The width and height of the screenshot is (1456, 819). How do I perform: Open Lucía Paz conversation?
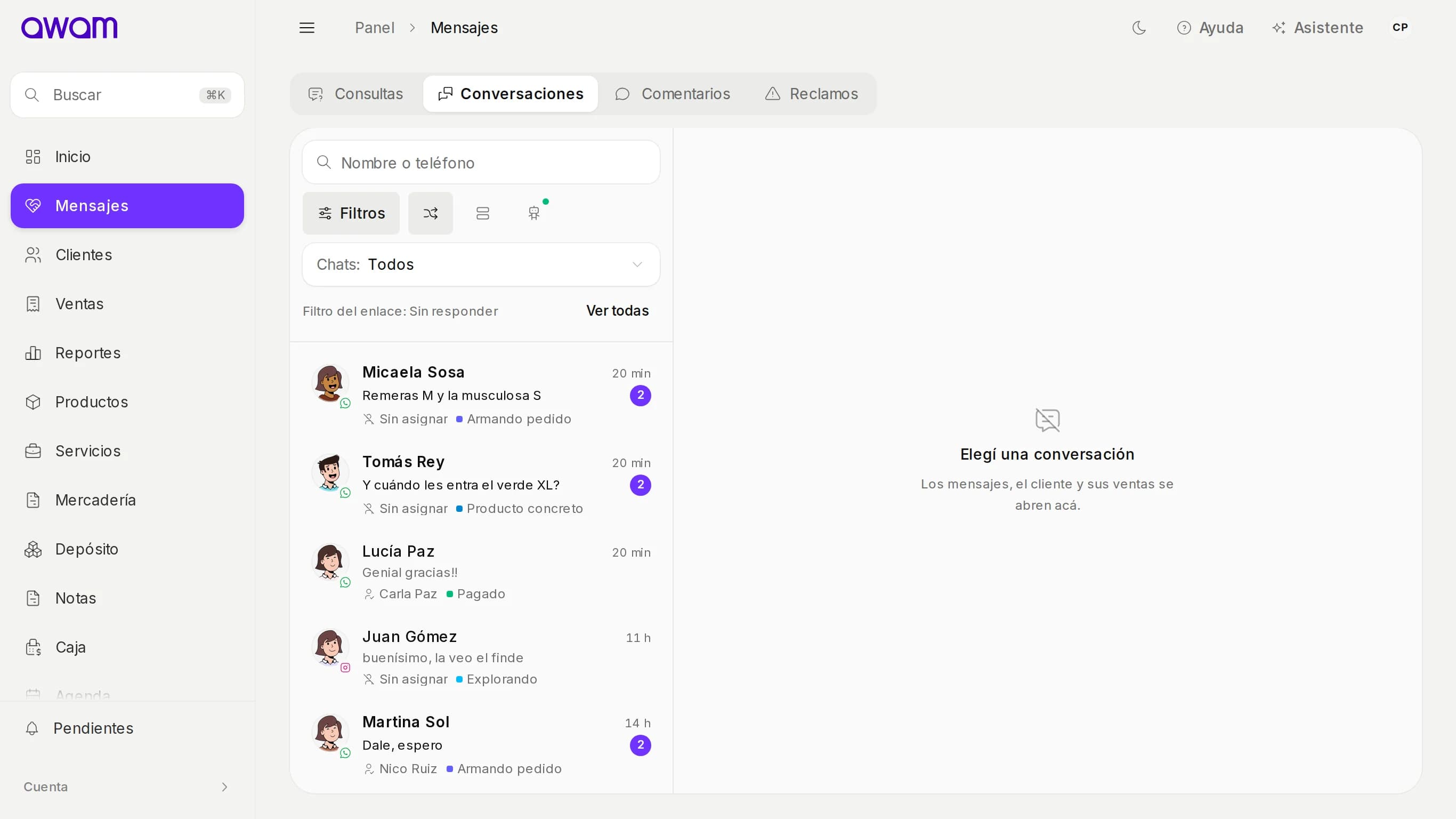[481, 572]
